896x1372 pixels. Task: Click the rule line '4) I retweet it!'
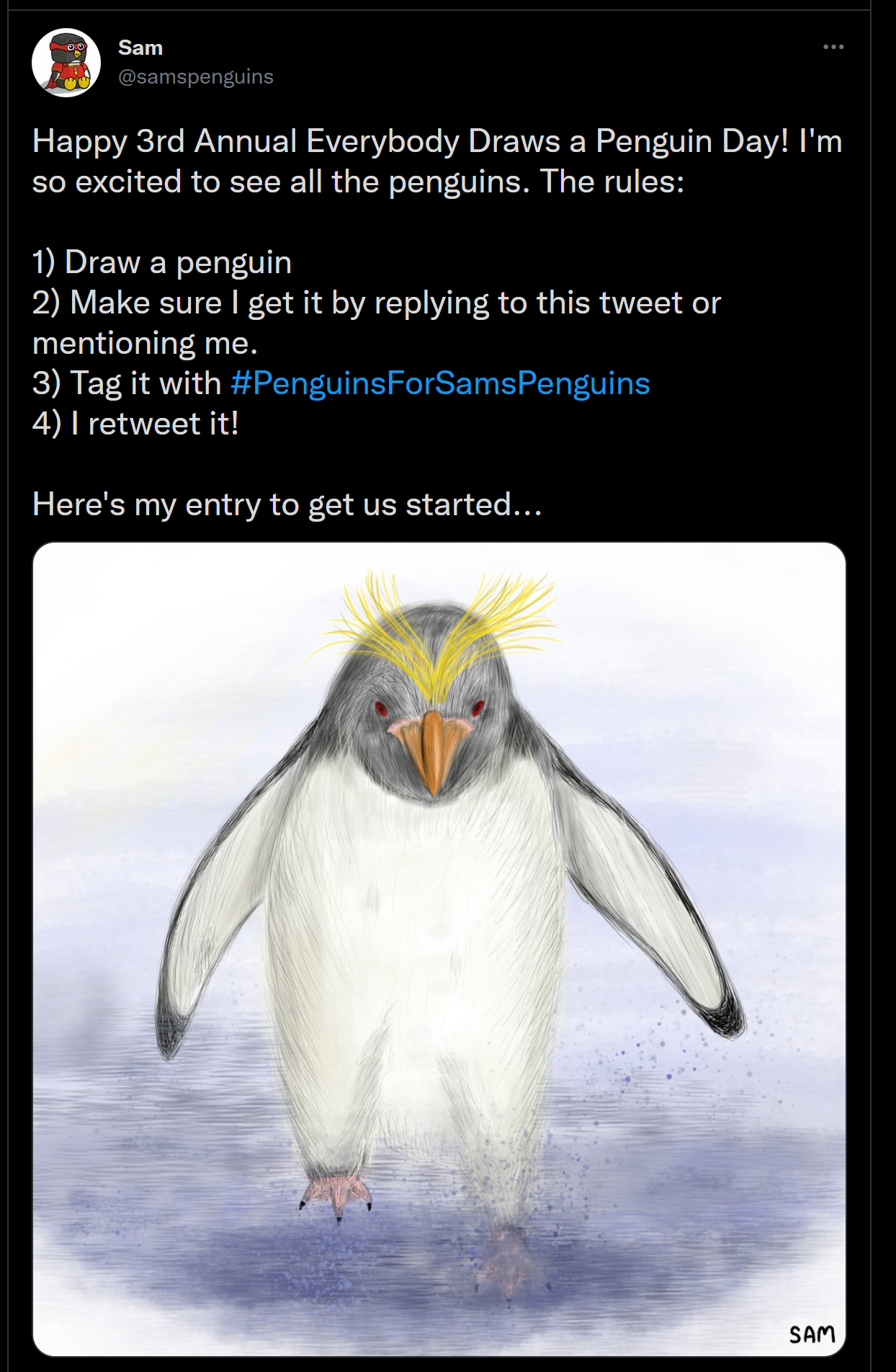point(135,424)
